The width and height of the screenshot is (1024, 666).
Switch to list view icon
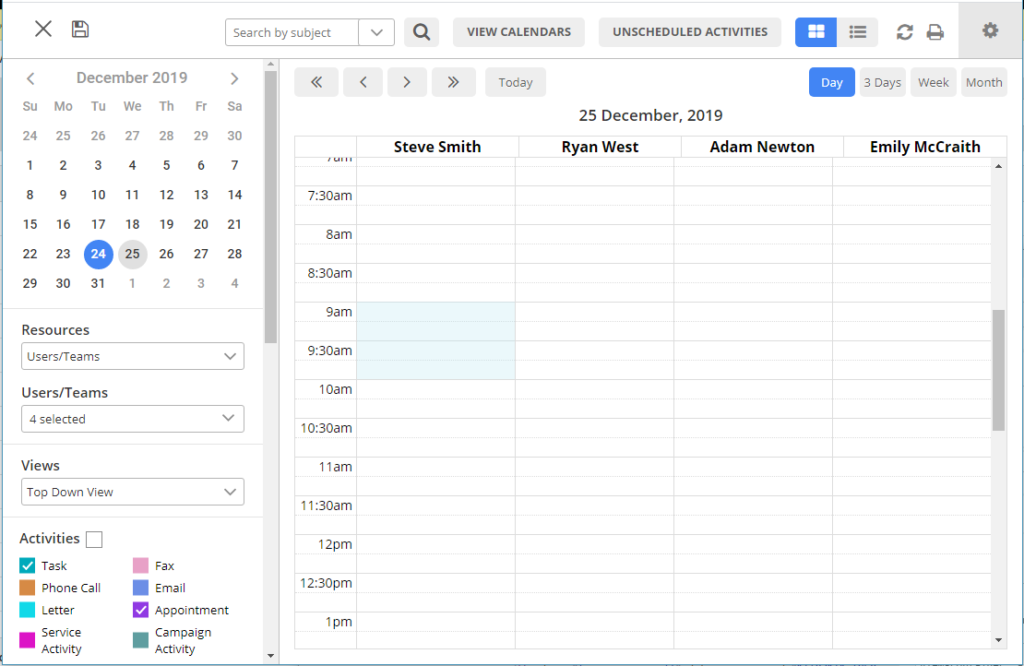click(857, 33)
